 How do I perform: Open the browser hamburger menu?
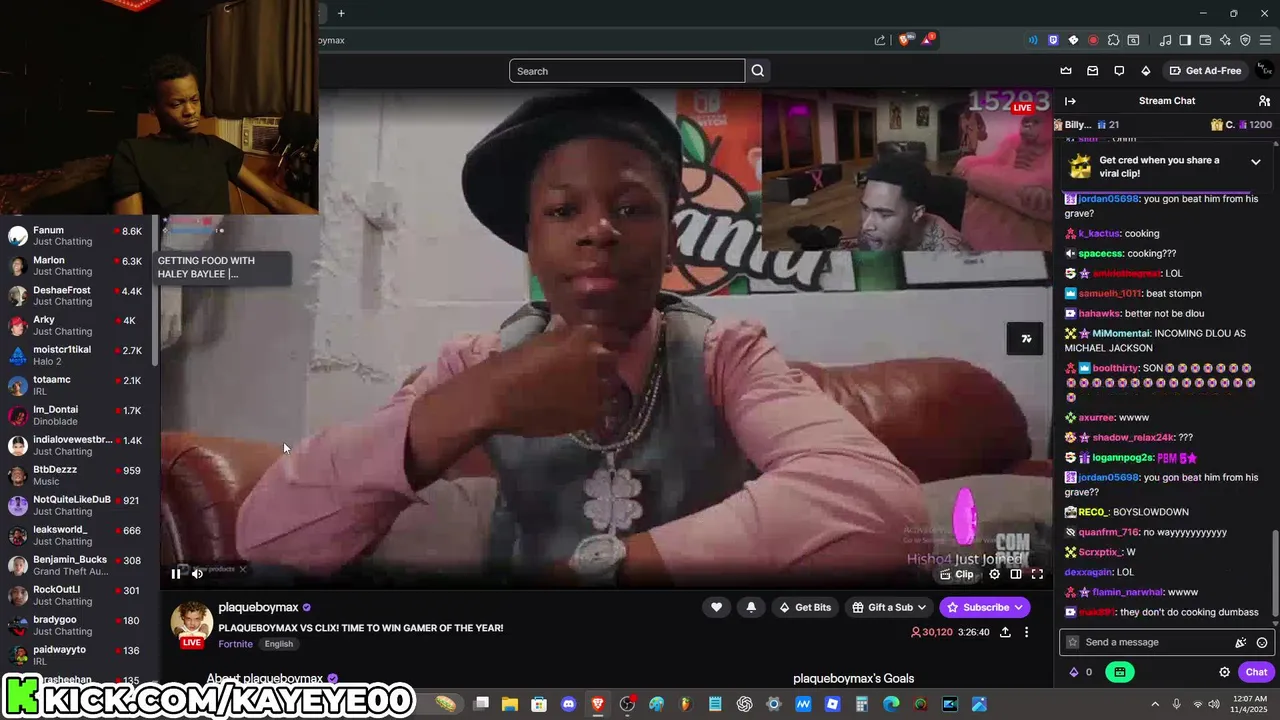pos(1265,40)
